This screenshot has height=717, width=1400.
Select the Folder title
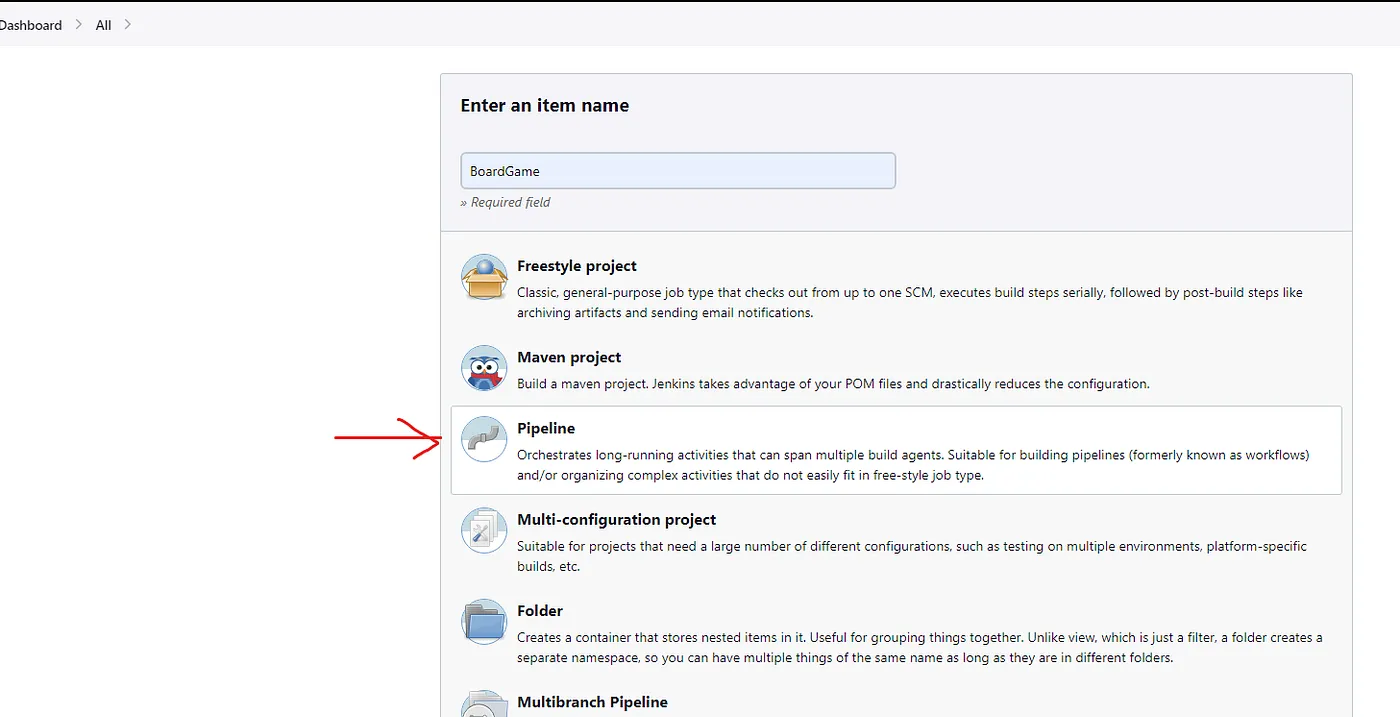point(540,610)
